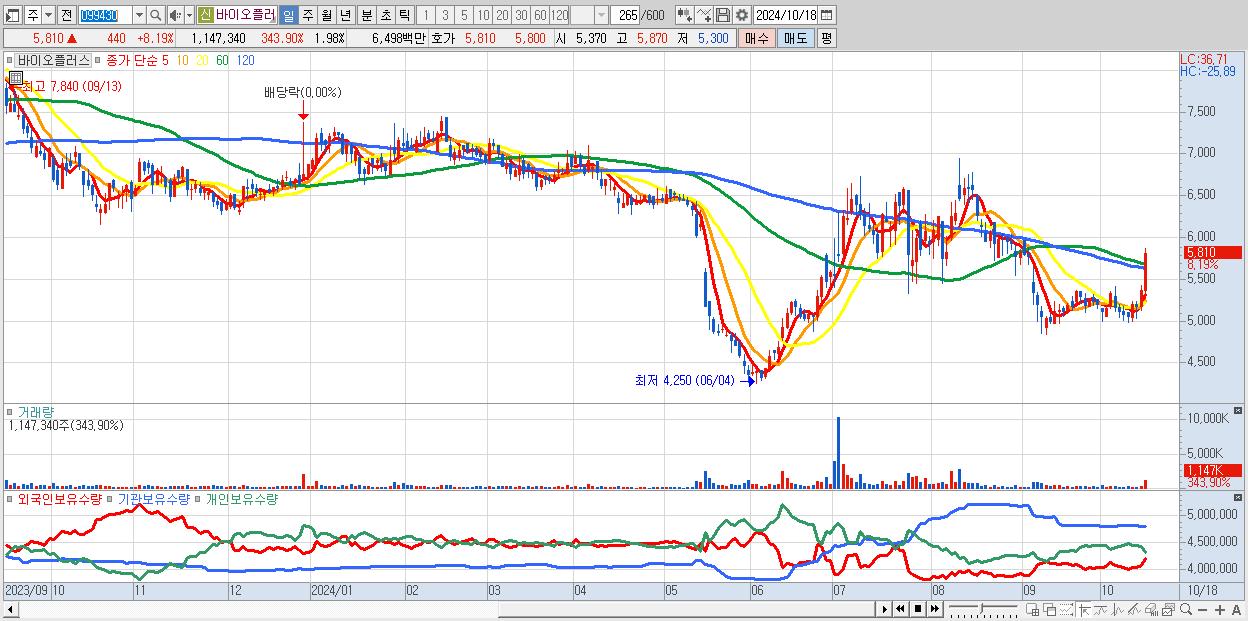Open the chart layout icon at far left

coord(11,15)
